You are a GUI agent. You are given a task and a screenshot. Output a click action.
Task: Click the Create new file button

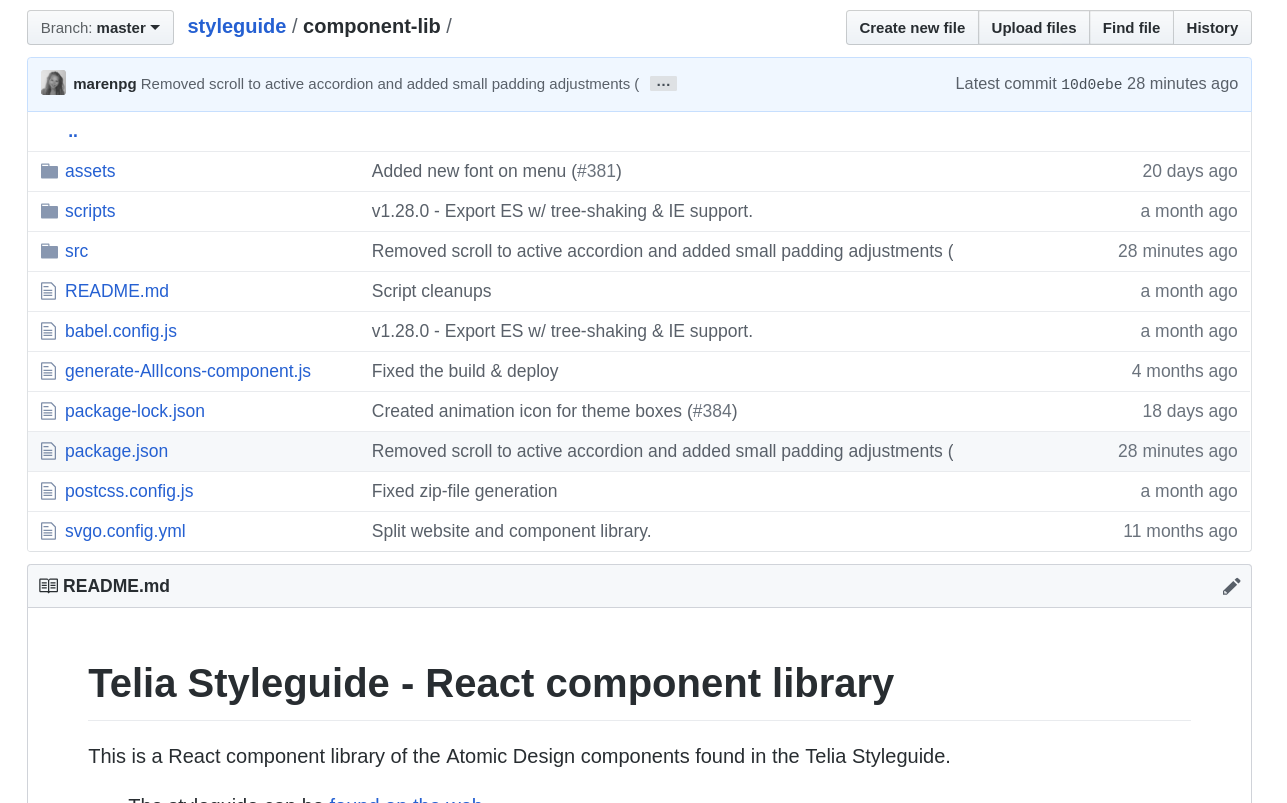point(912,28)
